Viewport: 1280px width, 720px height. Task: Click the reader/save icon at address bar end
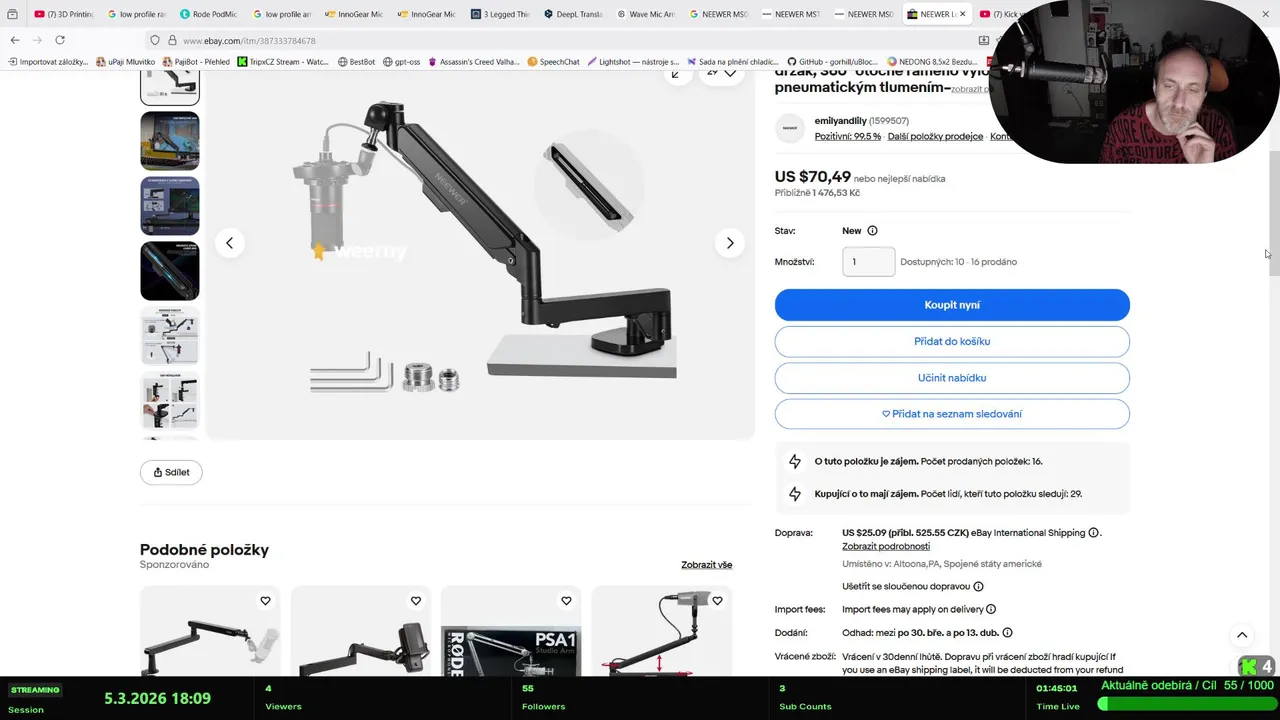983,40
